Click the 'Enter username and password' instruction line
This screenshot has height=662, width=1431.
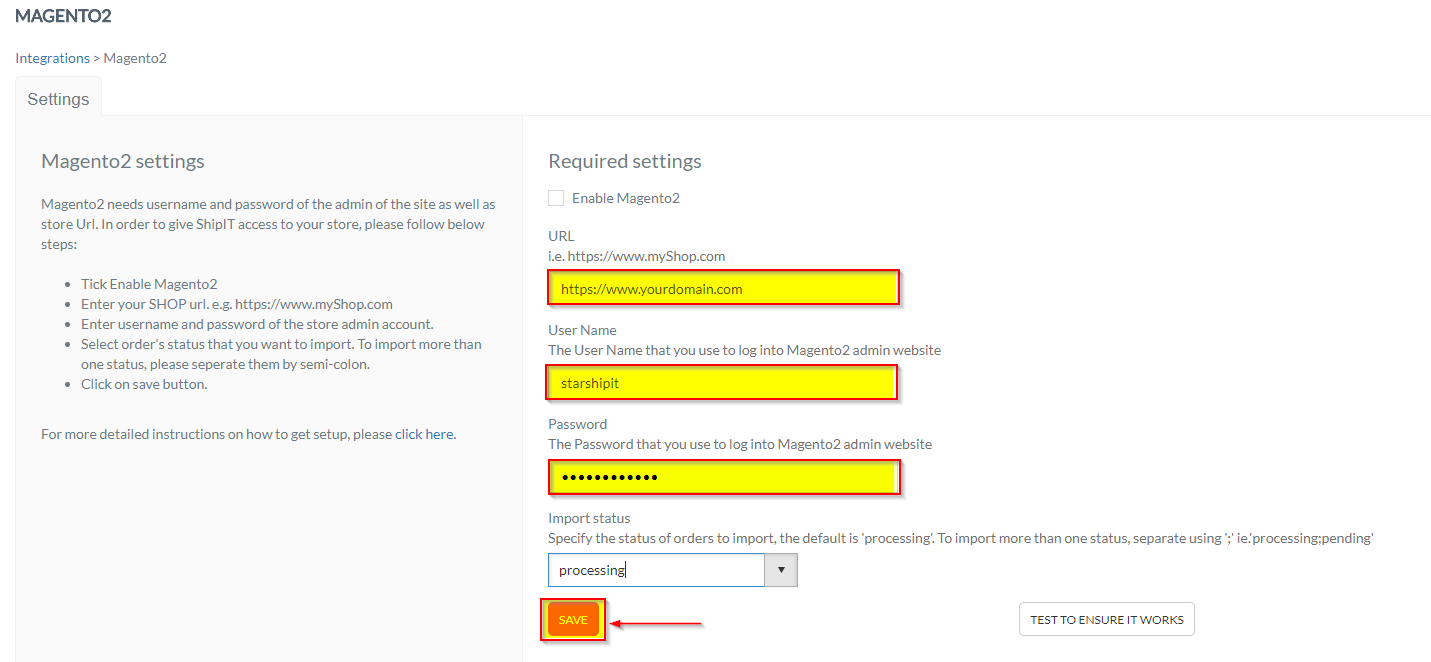click(257, 324)
